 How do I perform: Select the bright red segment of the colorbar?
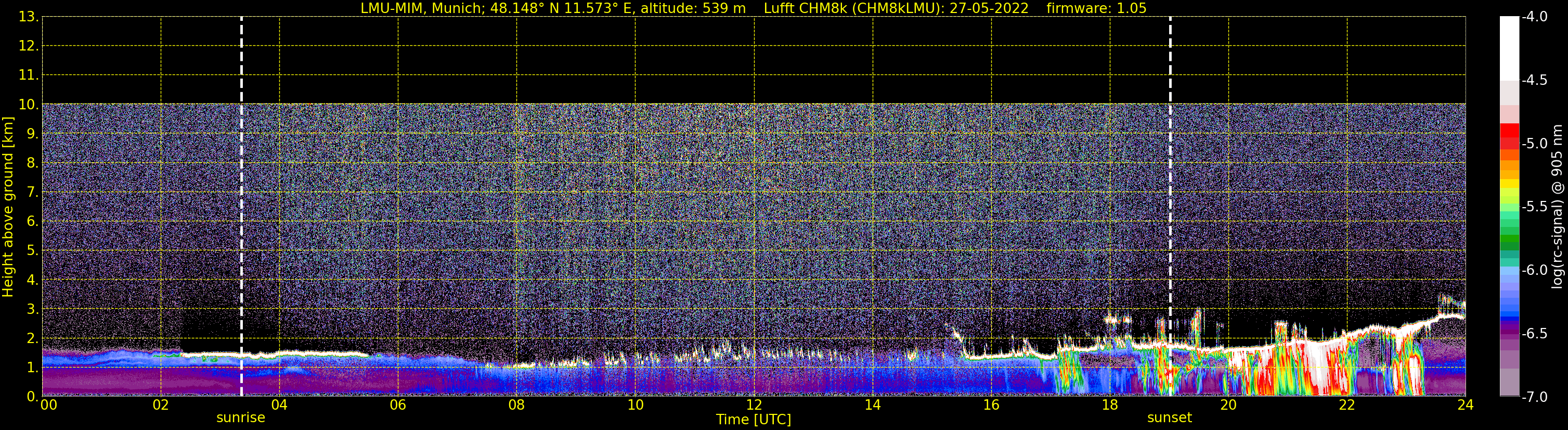click(x=1509, y=130)
